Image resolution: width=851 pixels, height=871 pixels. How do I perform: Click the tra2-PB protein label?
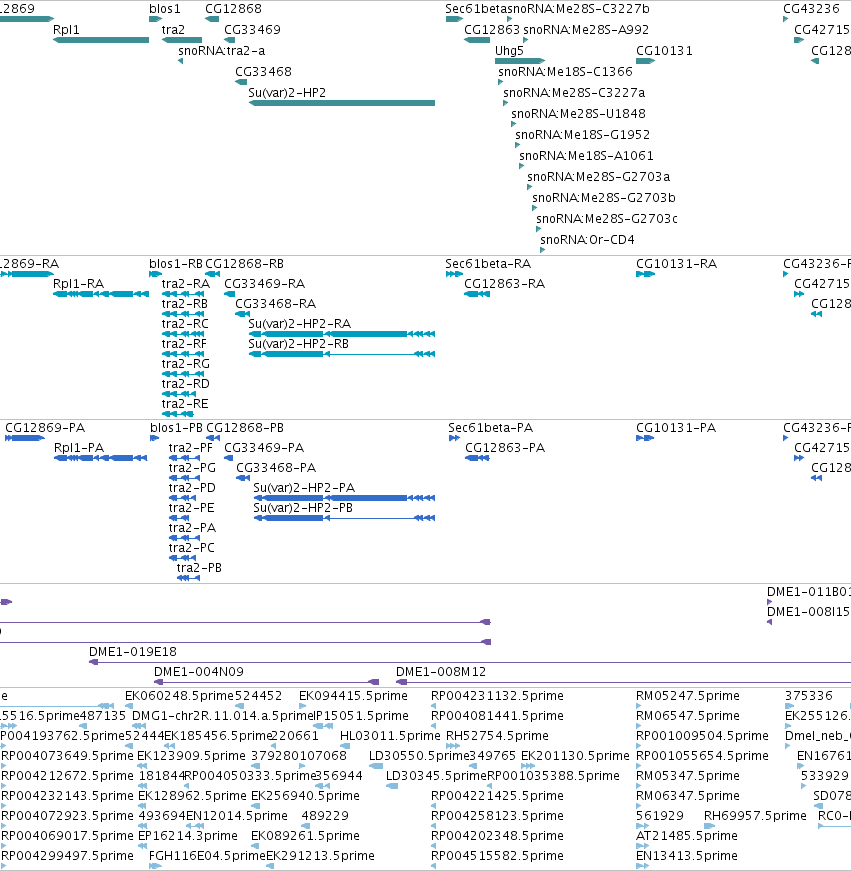(199, 568)
